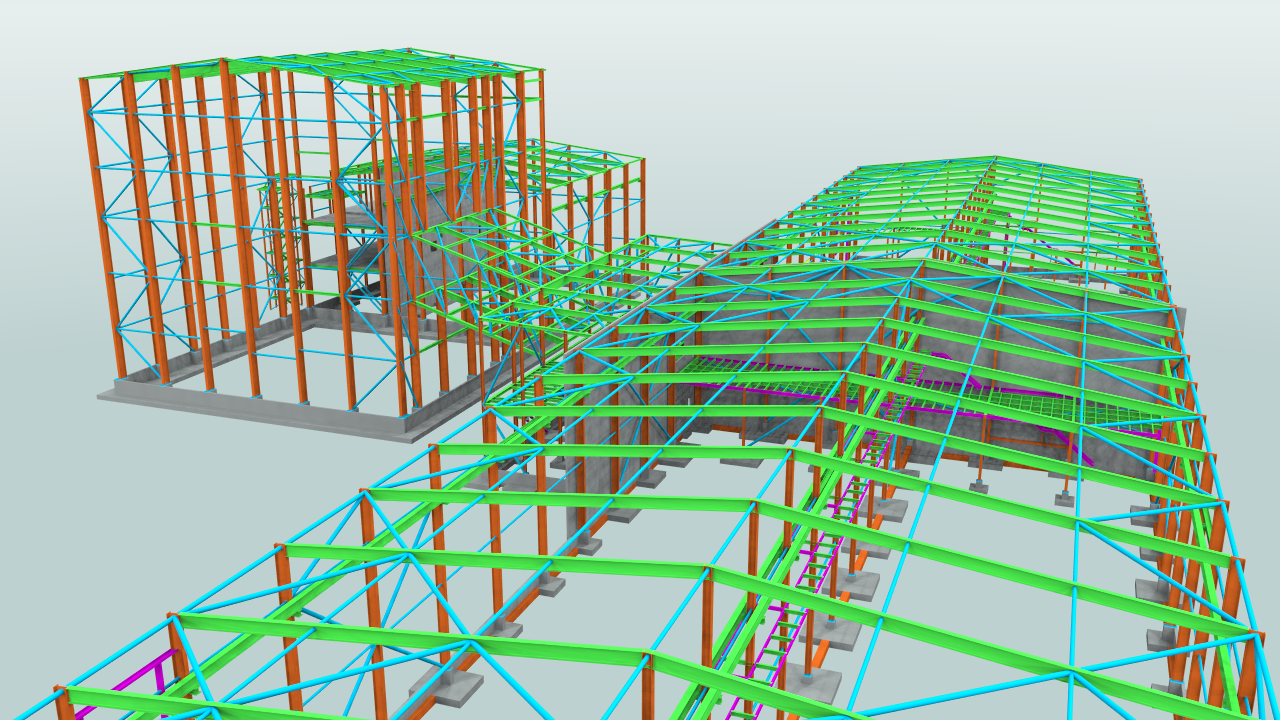This screenshot has width=1280, height=720.
Task: Select the gray concrete base slab under tower
Action: pos(260,408)
